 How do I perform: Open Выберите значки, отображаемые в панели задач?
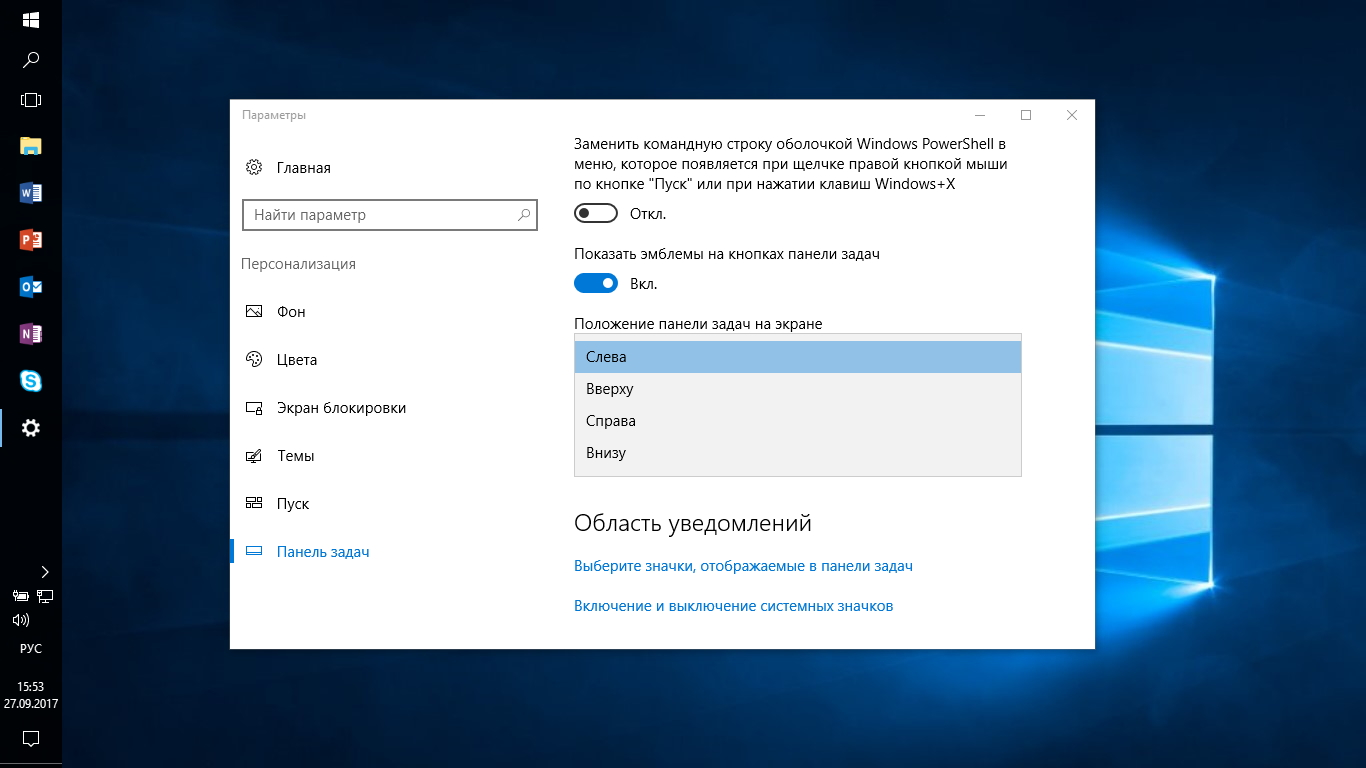[743, 566]
